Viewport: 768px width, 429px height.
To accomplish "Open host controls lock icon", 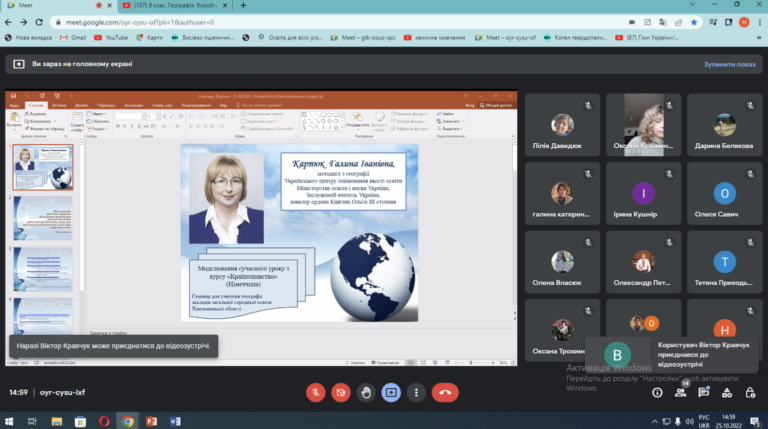I will 750,392.
